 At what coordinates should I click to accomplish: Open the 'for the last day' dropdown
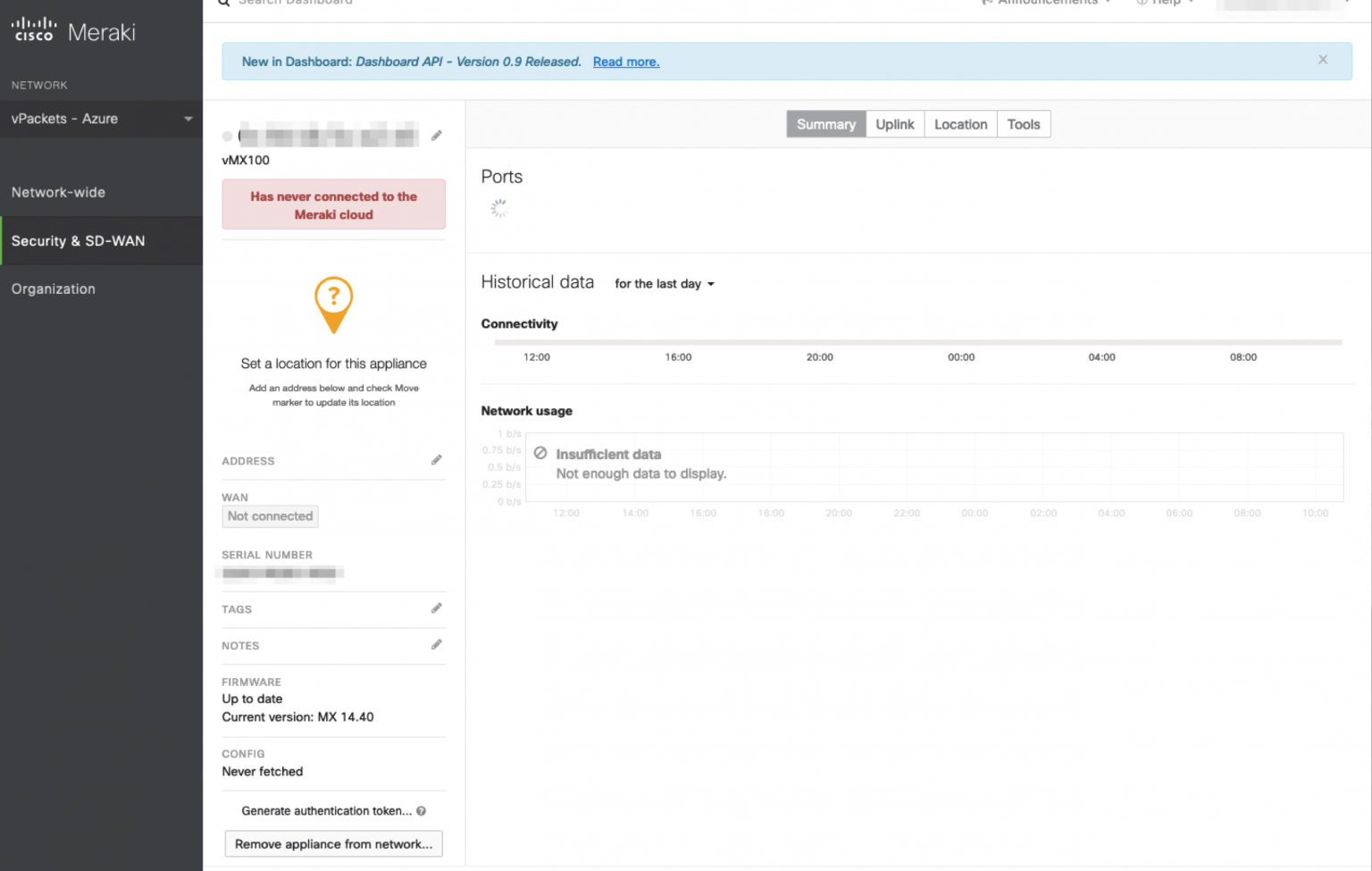664,283
